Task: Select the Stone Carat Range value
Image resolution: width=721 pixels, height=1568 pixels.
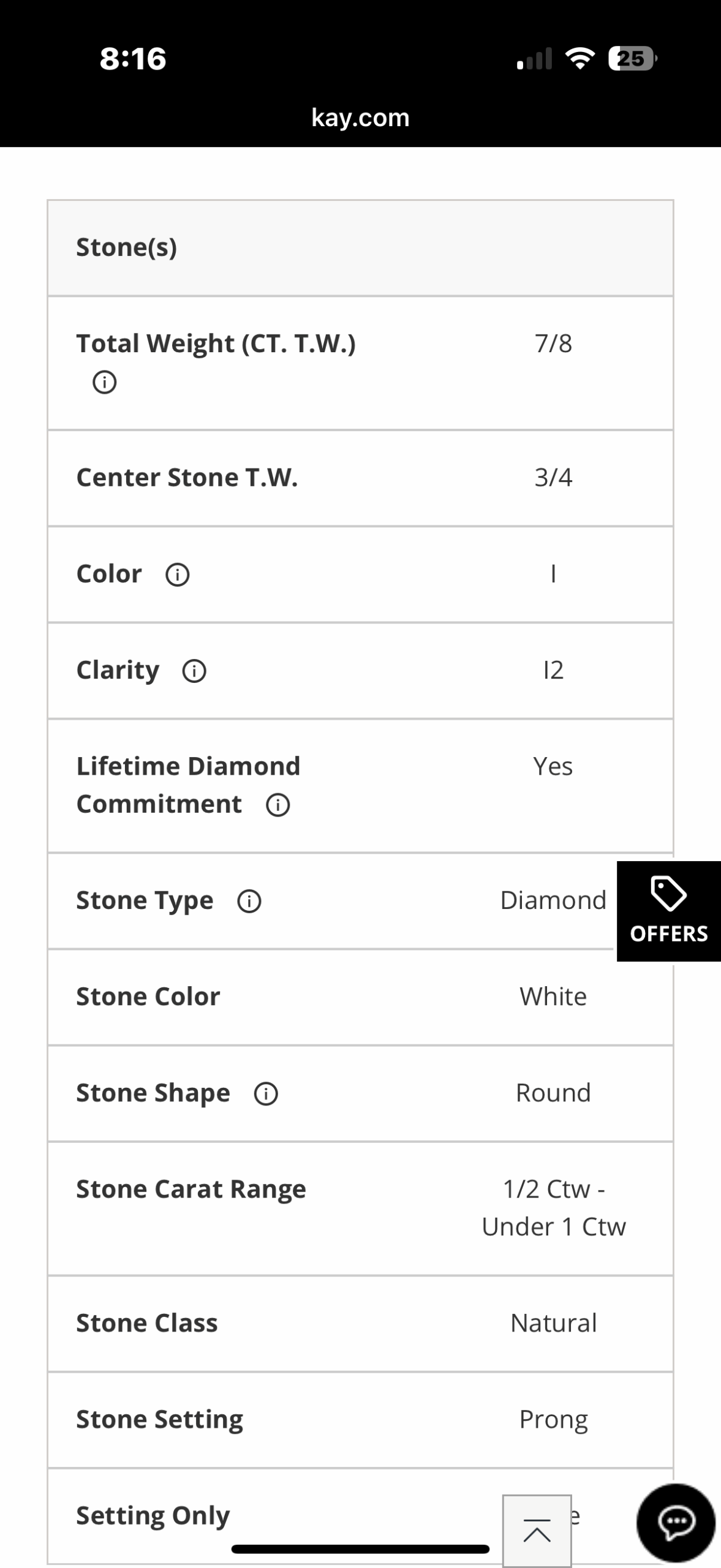Action: pyautogui.click(x=553, y=1208)
